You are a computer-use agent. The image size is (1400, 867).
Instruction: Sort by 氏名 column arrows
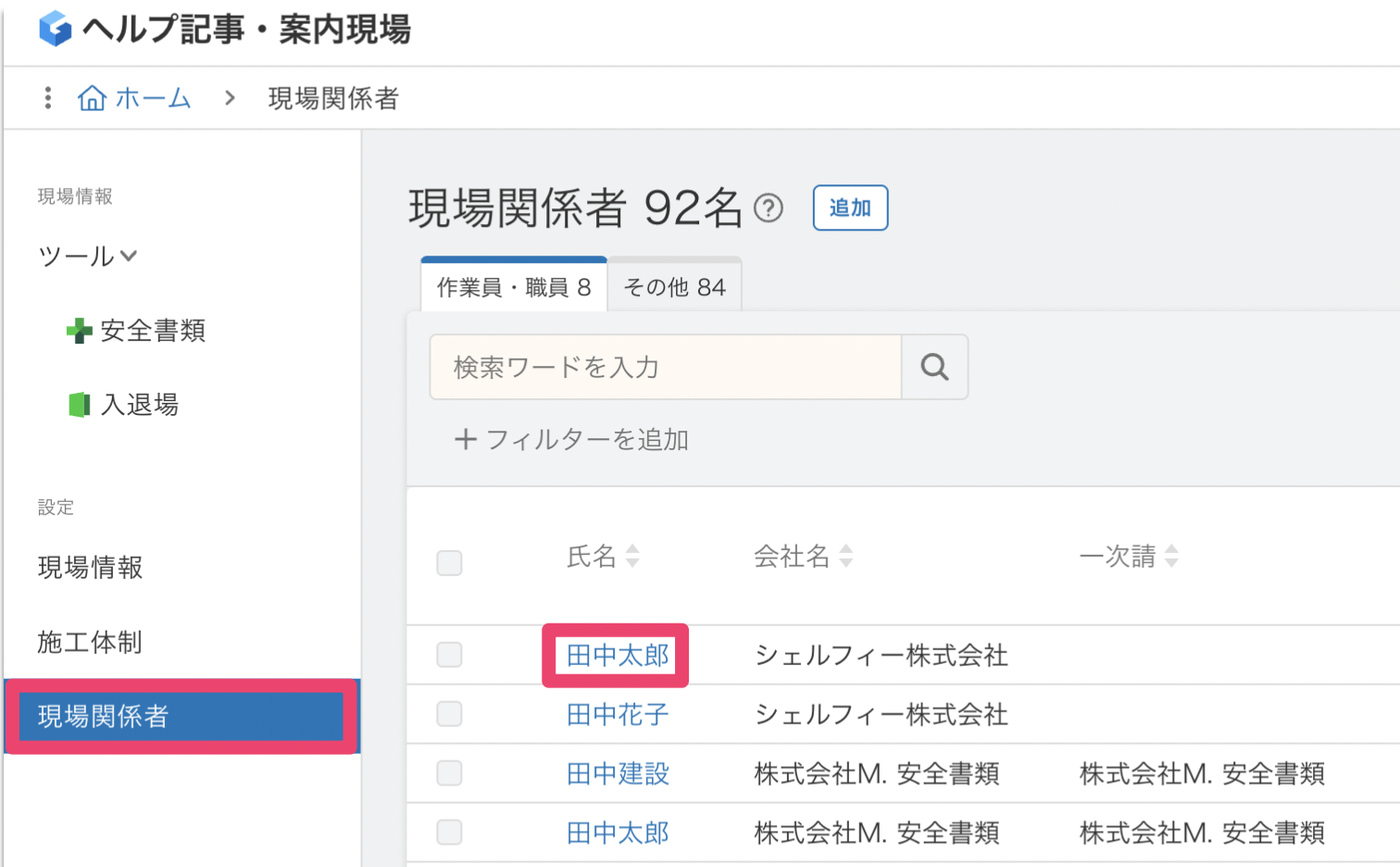click(632, 556)
